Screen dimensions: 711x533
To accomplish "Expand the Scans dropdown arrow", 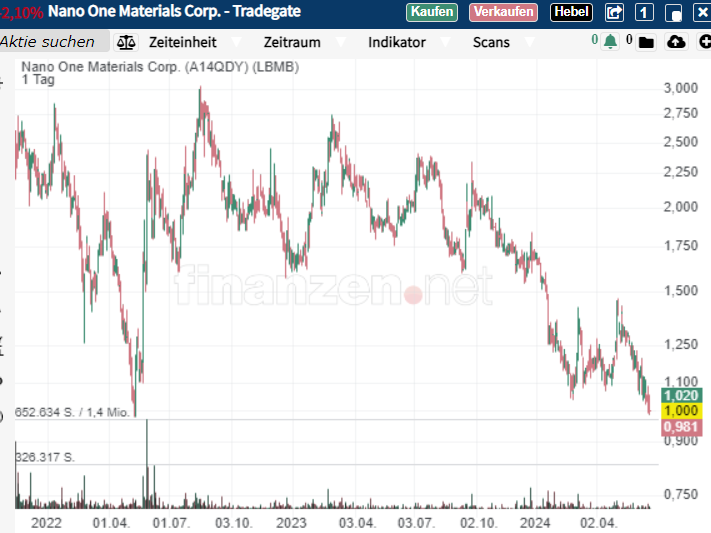I will coord(529,42).
